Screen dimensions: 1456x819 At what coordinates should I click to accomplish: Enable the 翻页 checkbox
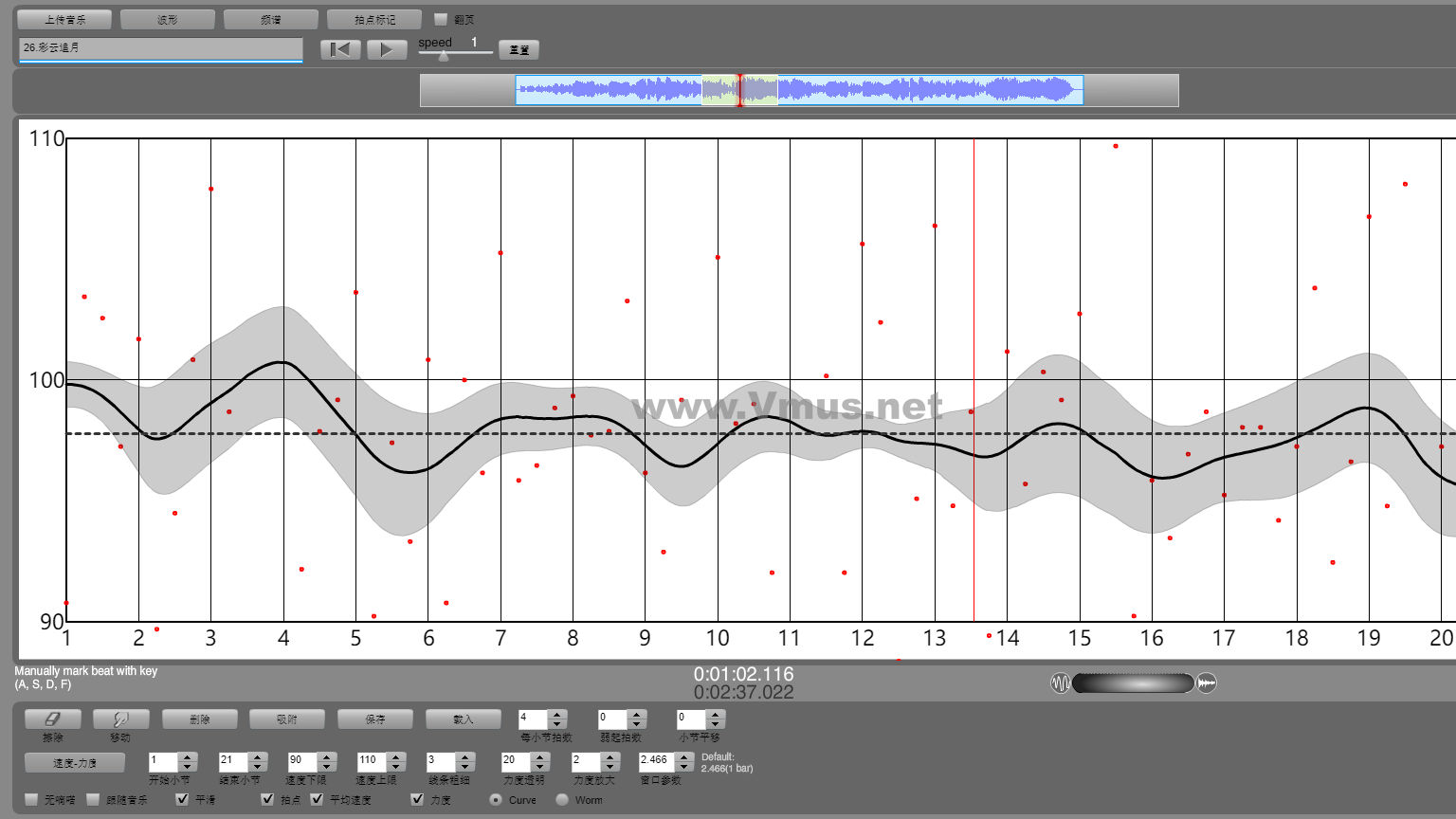[x=441, y=19]
